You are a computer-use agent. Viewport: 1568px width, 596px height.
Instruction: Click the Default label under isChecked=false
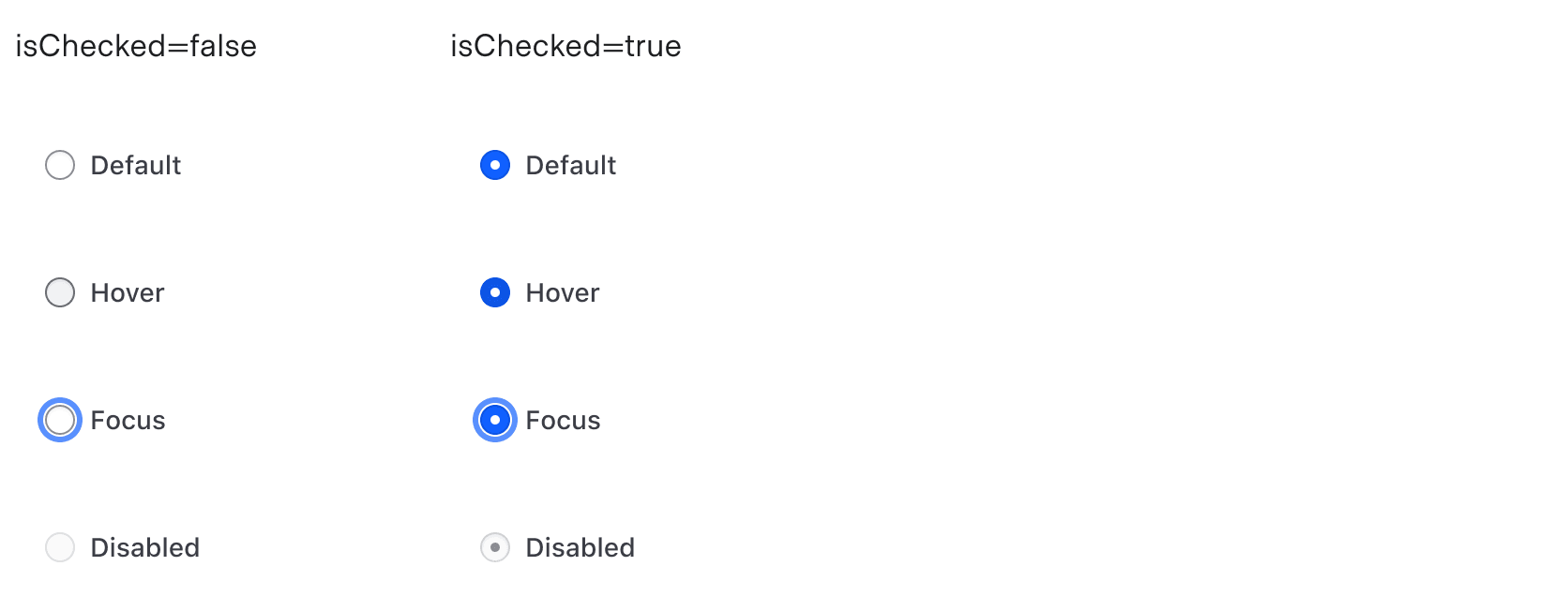136,166
